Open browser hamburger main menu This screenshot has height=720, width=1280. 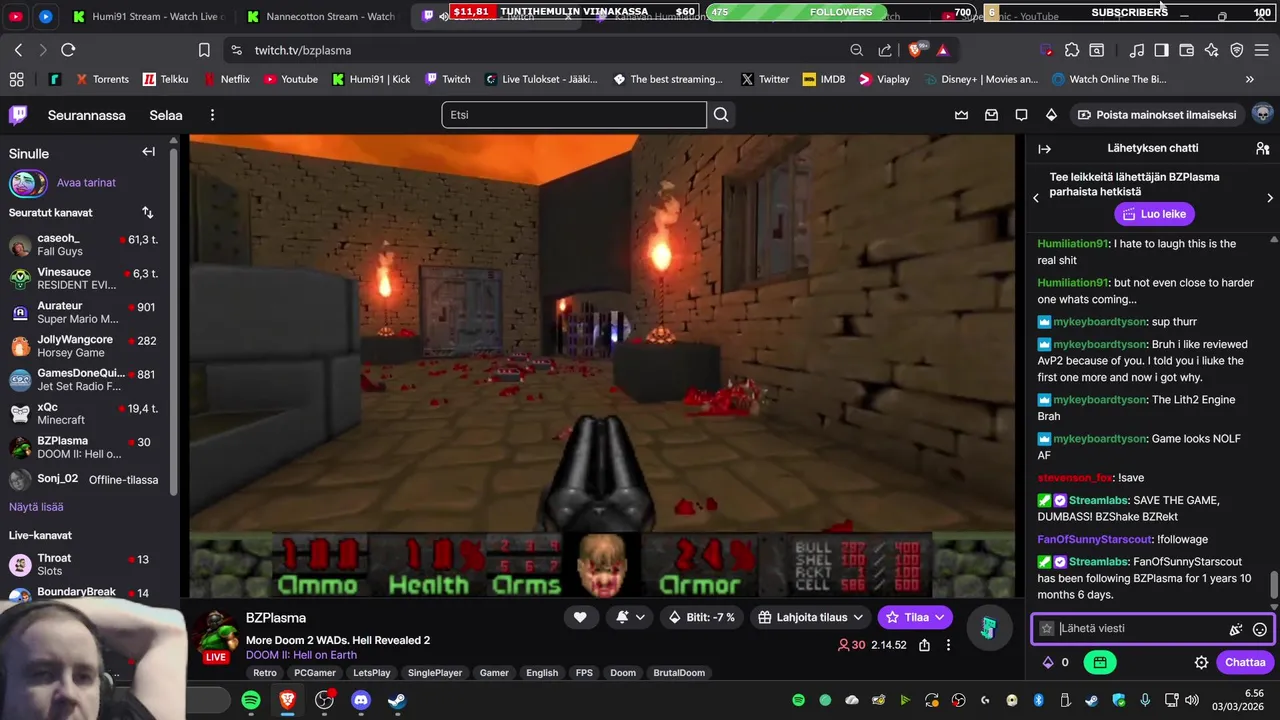point(1262,50)
